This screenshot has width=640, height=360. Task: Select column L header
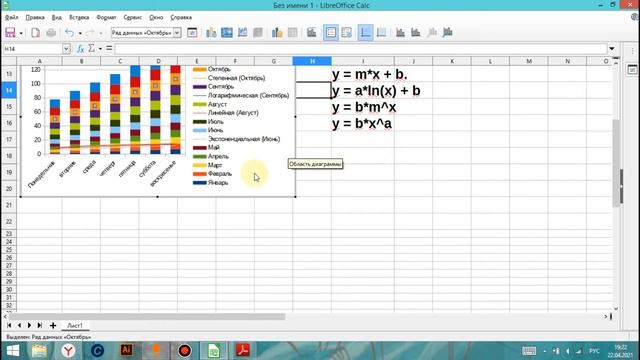[x=490, y=61]
